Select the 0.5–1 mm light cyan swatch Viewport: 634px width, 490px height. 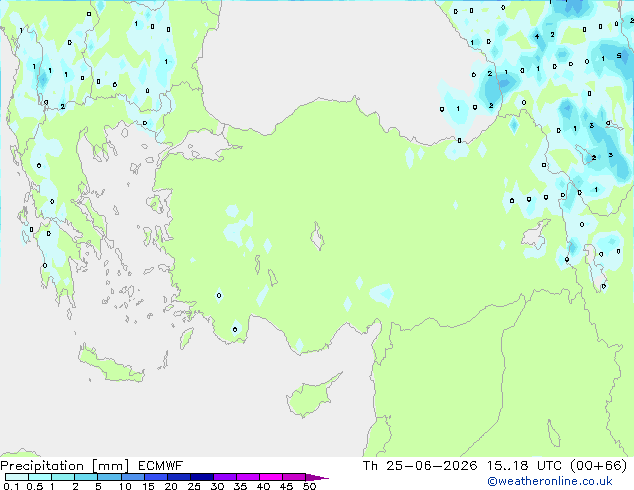point(40,477)
